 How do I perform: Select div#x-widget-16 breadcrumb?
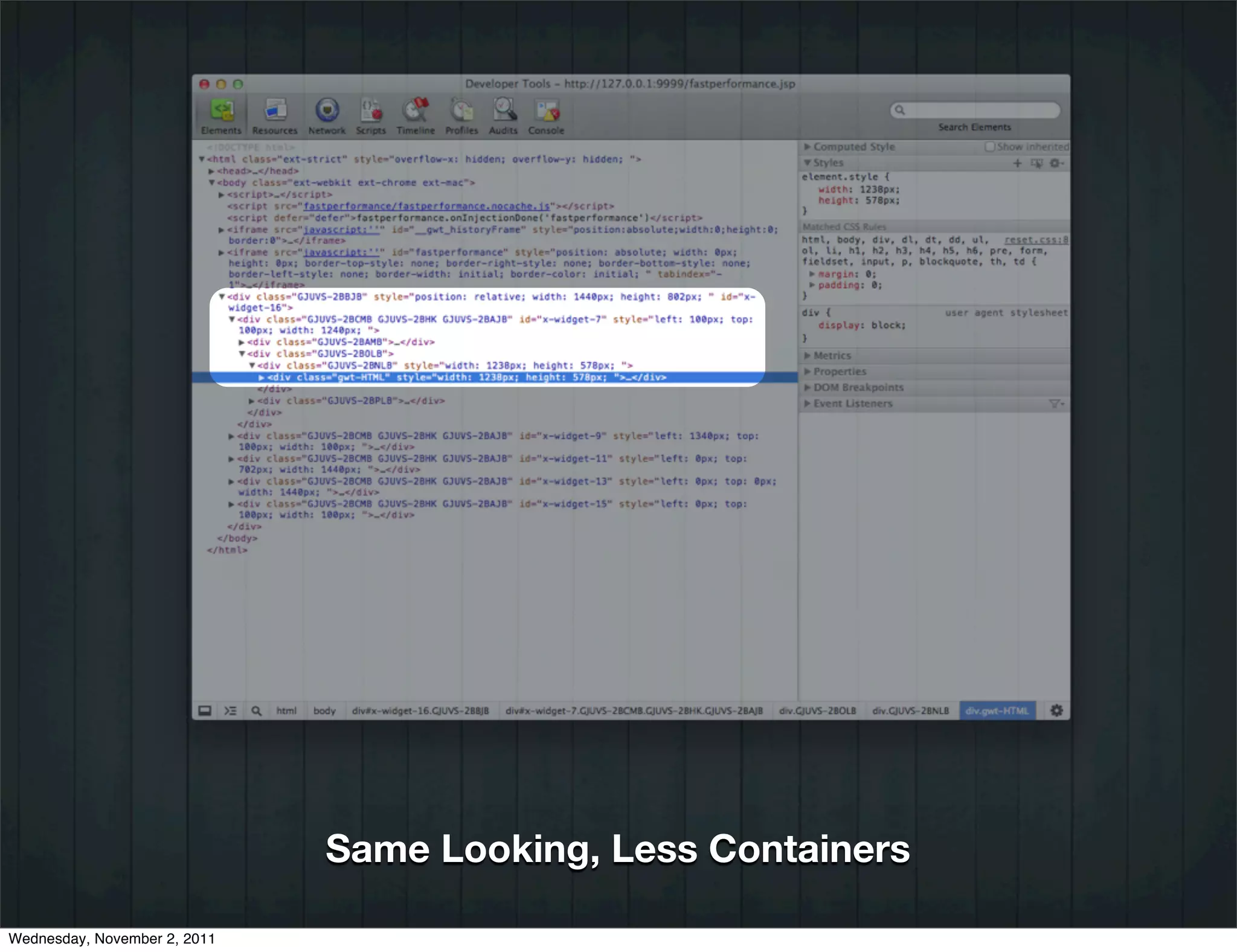coord(420,711)
